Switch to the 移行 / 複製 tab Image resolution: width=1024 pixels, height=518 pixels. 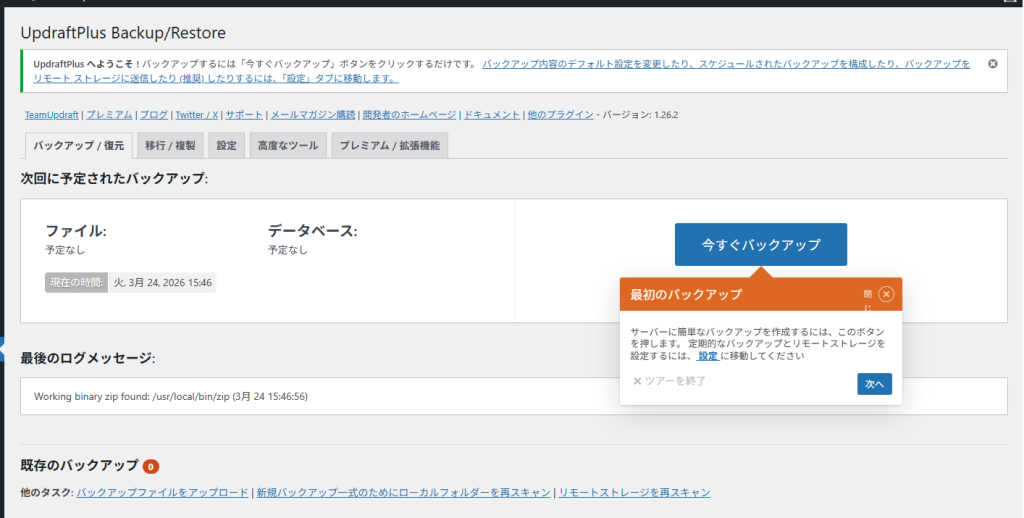[x=170, y=146]
